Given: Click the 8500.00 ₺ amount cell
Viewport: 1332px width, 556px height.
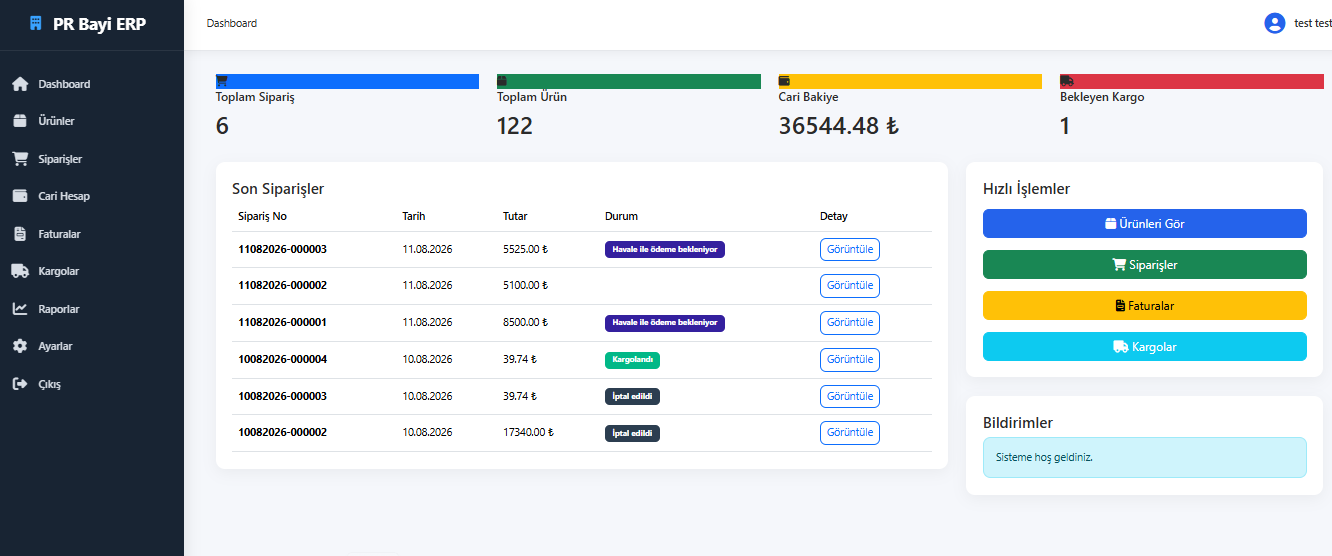Looking at the screenshot, I should tap(525, 322).
